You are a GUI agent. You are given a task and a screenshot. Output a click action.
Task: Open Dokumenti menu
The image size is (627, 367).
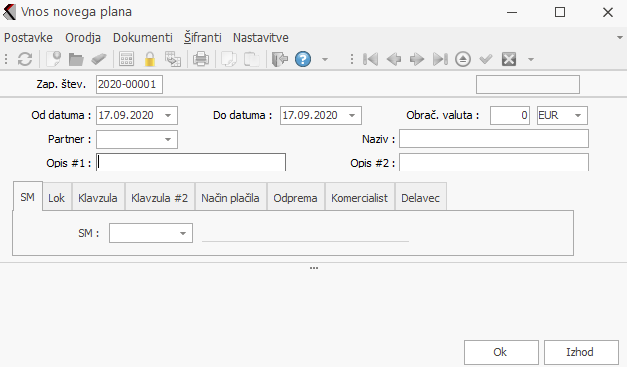click(x=143, y=38)
